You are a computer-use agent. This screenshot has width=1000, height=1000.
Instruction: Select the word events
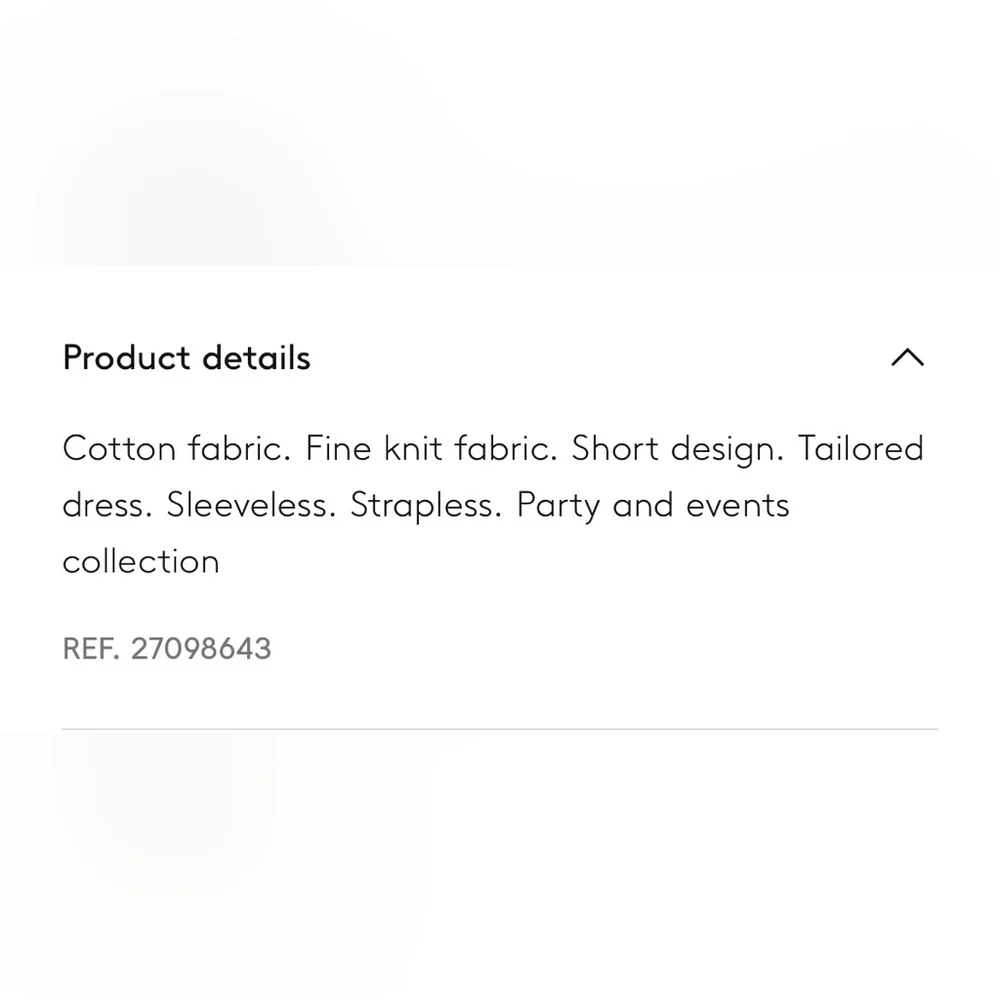click(x=738, y=506)
